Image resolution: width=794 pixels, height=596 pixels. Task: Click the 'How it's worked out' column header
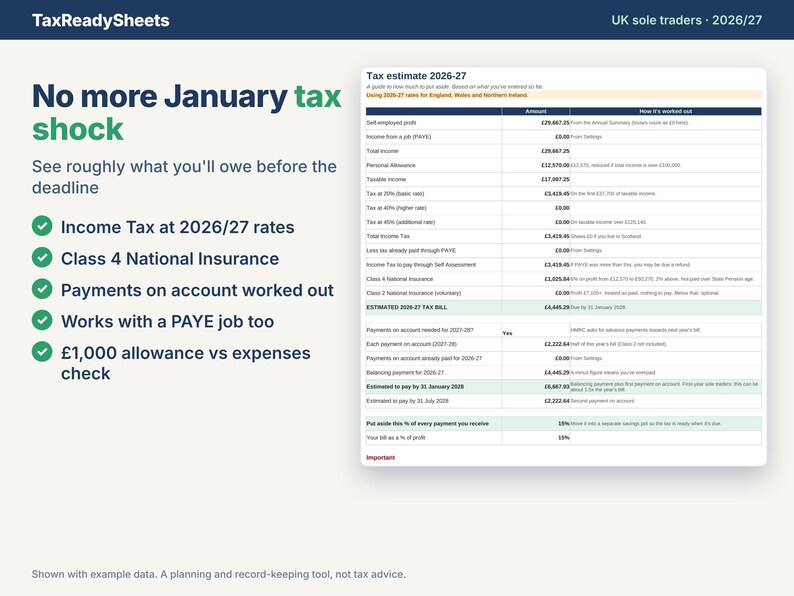click(x=665, y=111)
